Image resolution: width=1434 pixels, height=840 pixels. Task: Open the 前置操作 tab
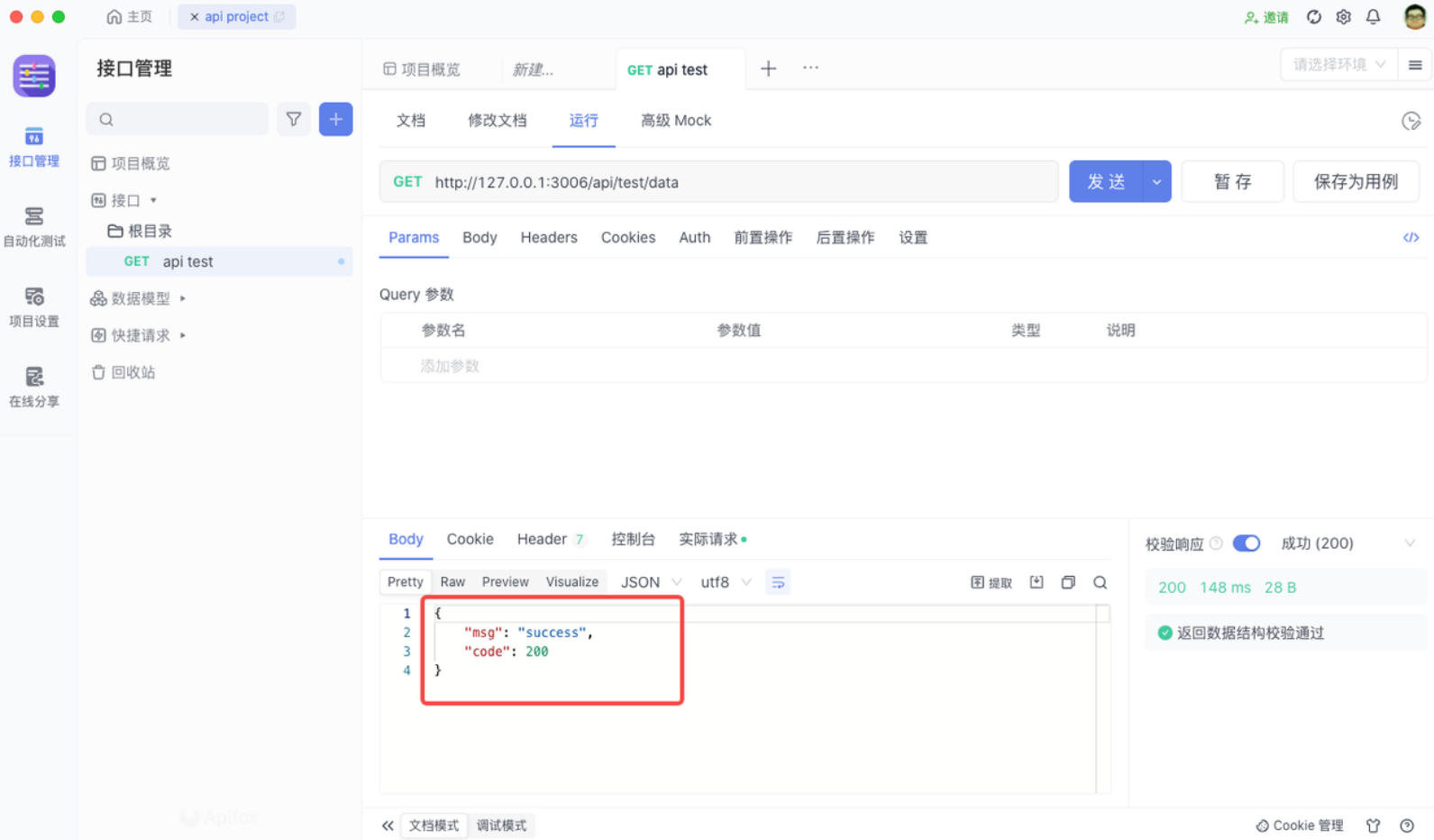[x=763, y=238]
